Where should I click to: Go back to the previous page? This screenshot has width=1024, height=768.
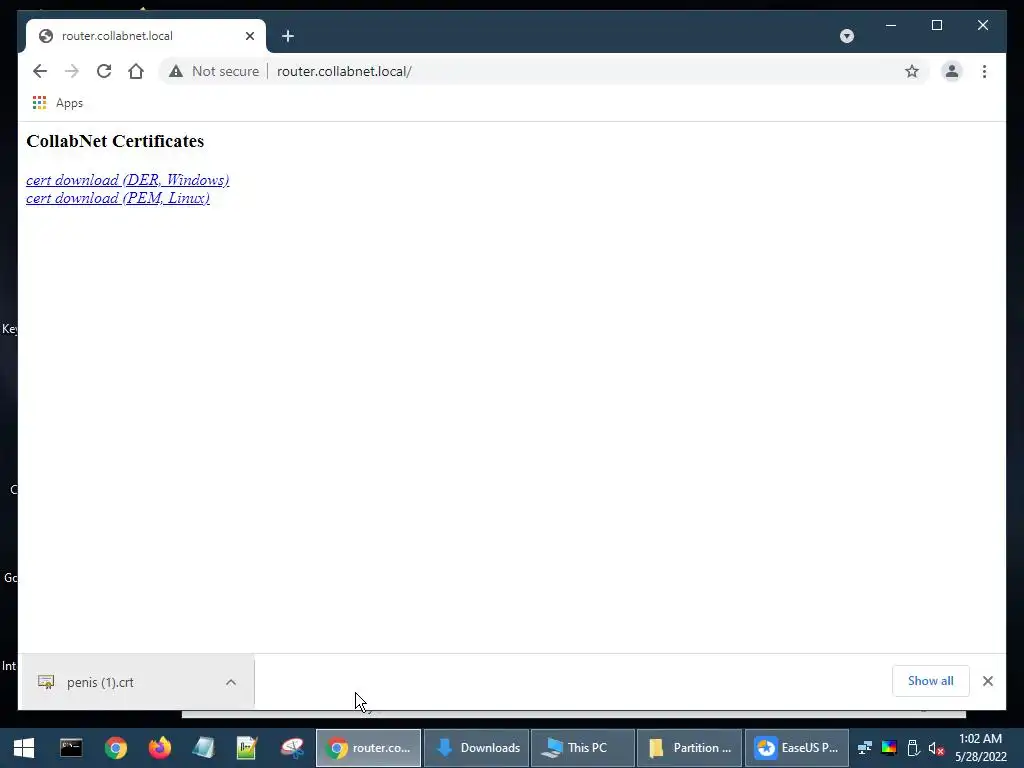tap(40, 71)
